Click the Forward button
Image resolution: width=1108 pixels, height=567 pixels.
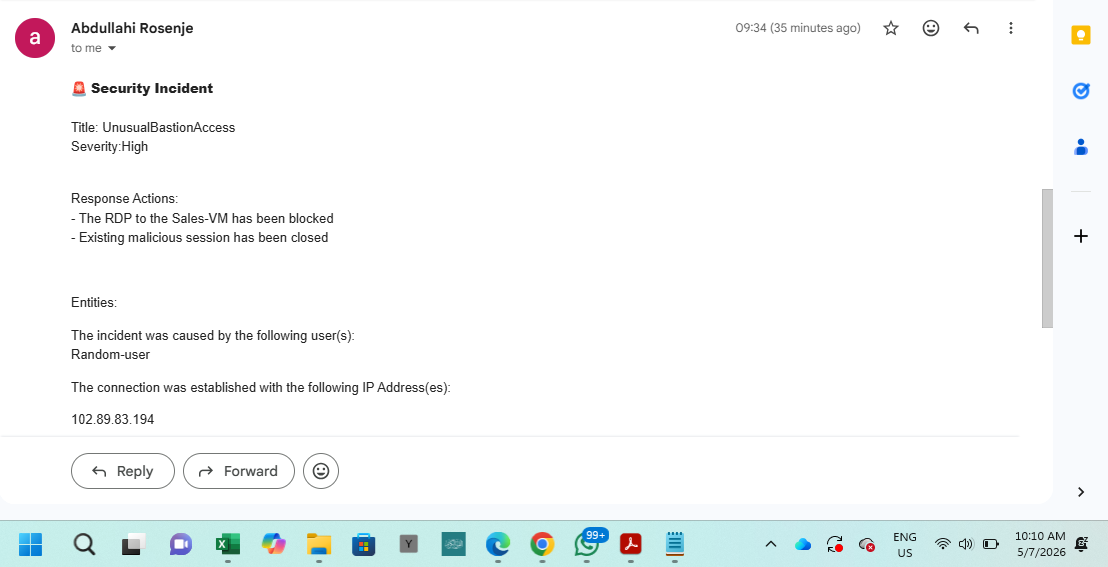click(x=239, y=471)
